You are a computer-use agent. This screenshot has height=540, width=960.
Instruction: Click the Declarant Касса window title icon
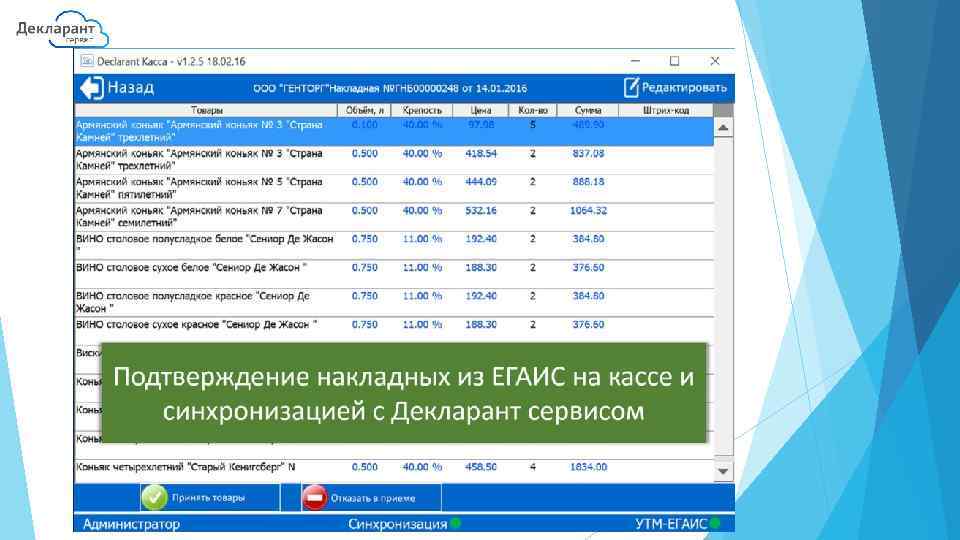pos(87,61)
